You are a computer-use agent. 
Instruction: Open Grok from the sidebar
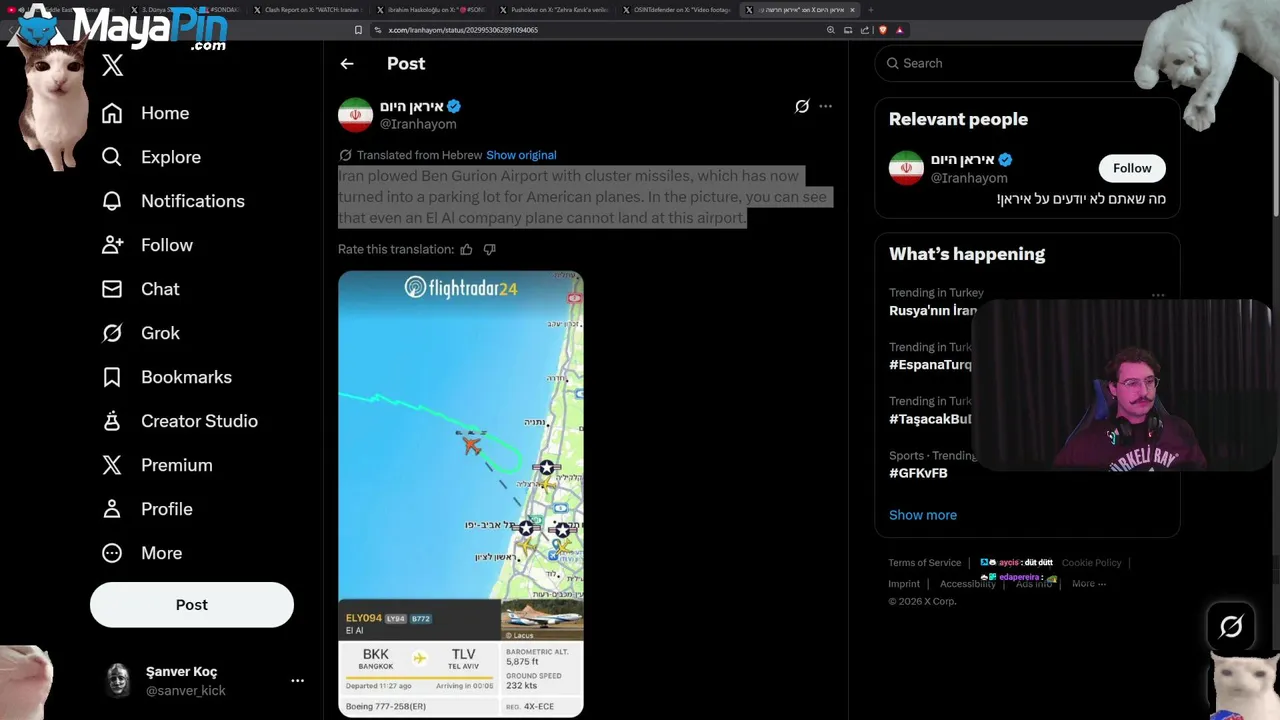pyautogui.click(x=141, y=333)
